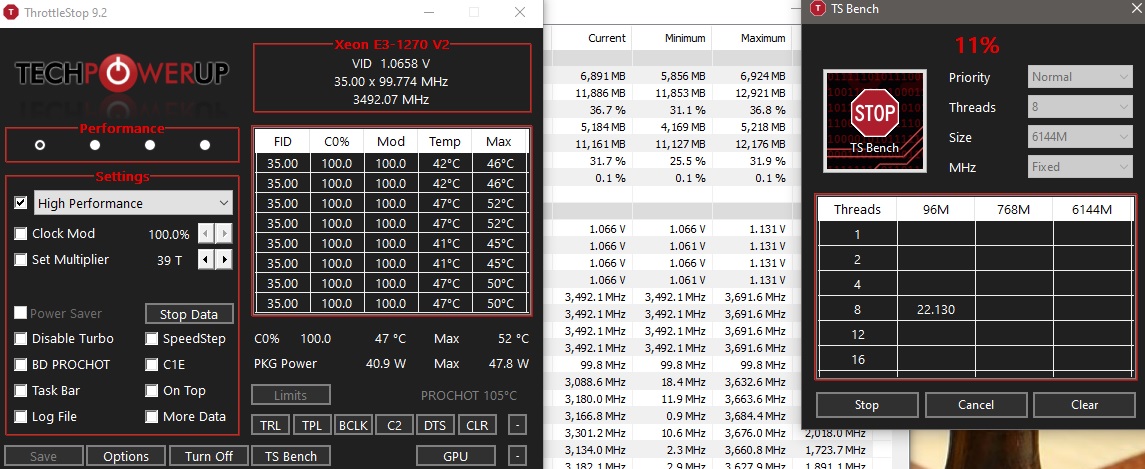This screenshot has width=1145, height=469.
Task: Open the Priority dropdown in TS Bench
Action: 1080,77
